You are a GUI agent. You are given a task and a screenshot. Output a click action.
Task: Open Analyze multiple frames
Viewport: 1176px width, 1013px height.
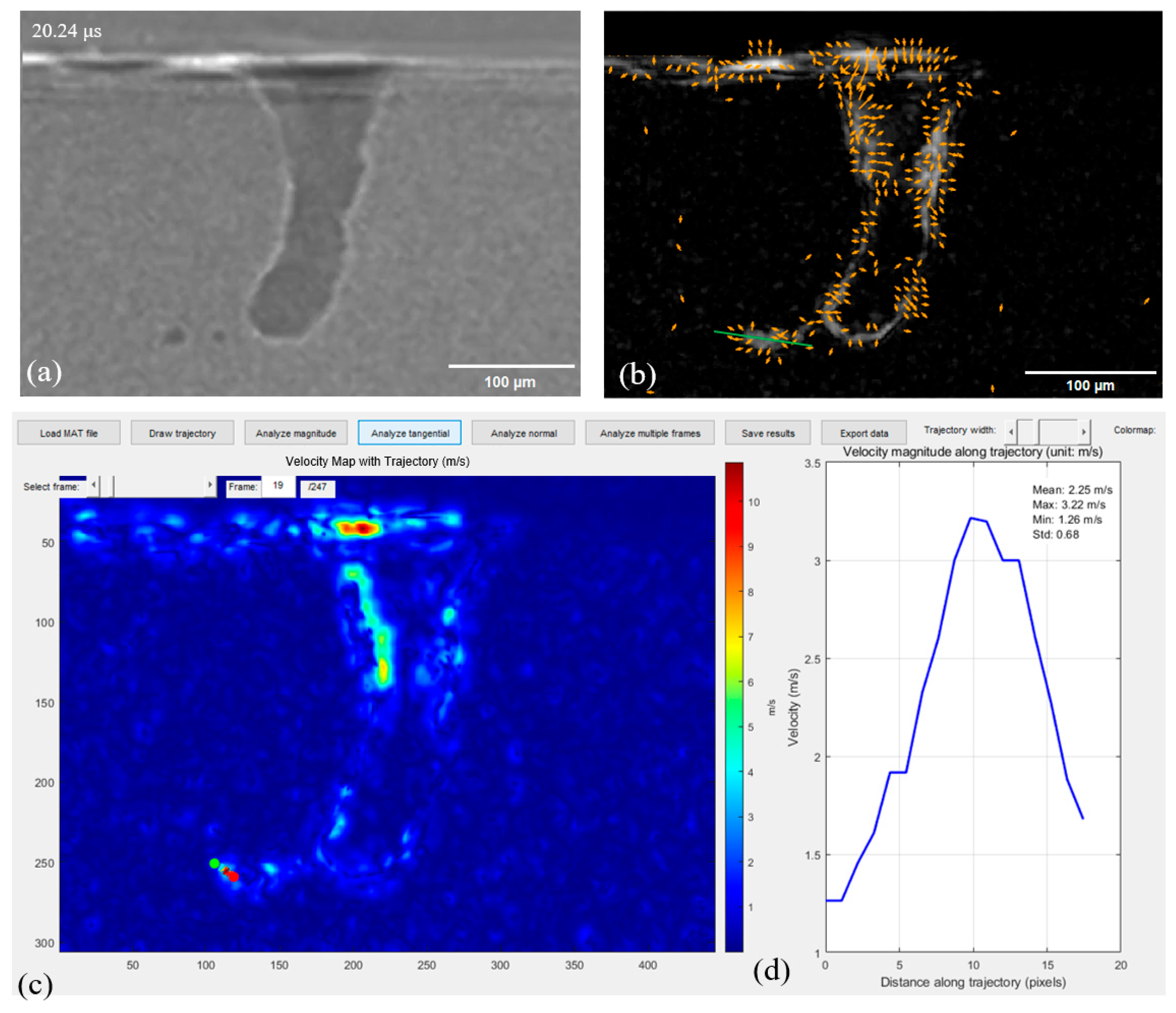650,433
